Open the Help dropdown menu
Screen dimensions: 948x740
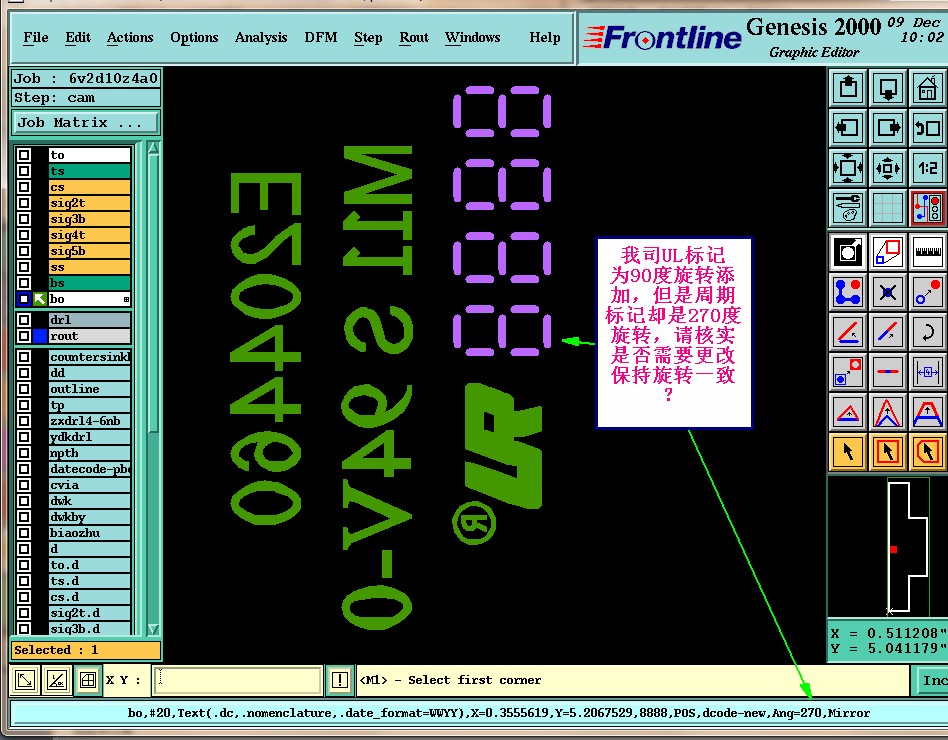(x=545, y=37)
